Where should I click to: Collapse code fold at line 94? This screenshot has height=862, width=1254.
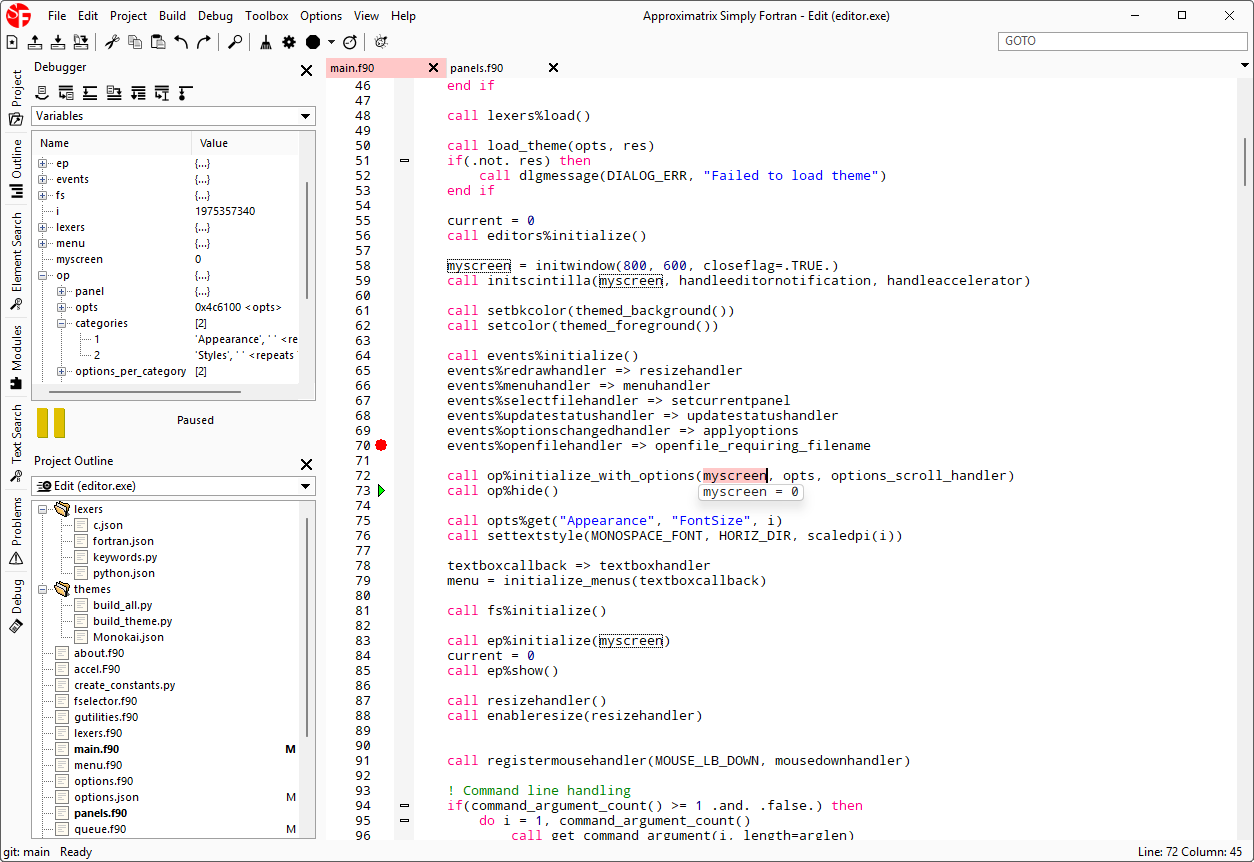tap(404, 805)
